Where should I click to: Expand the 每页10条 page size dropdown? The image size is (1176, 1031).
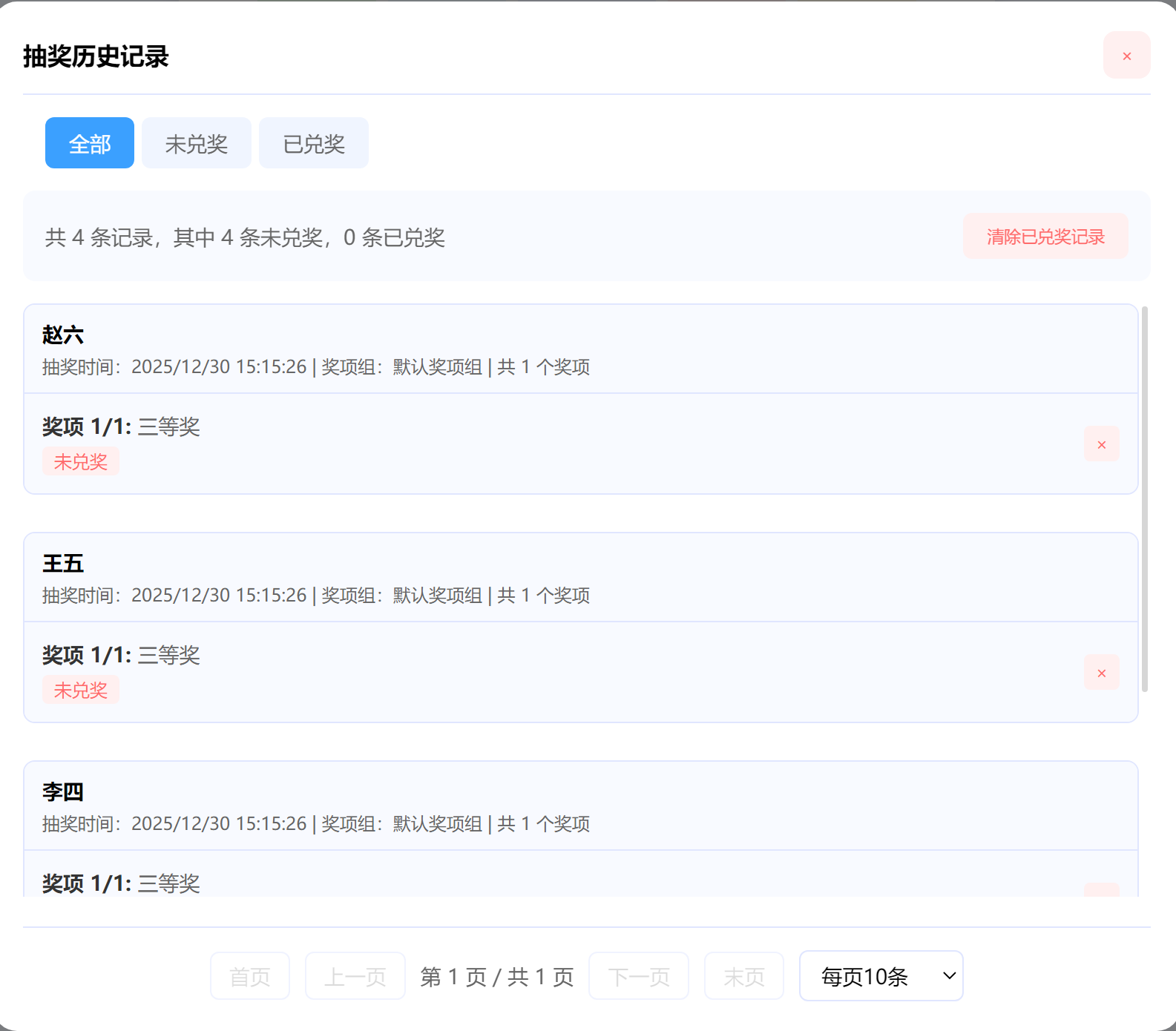pos(881,976)
